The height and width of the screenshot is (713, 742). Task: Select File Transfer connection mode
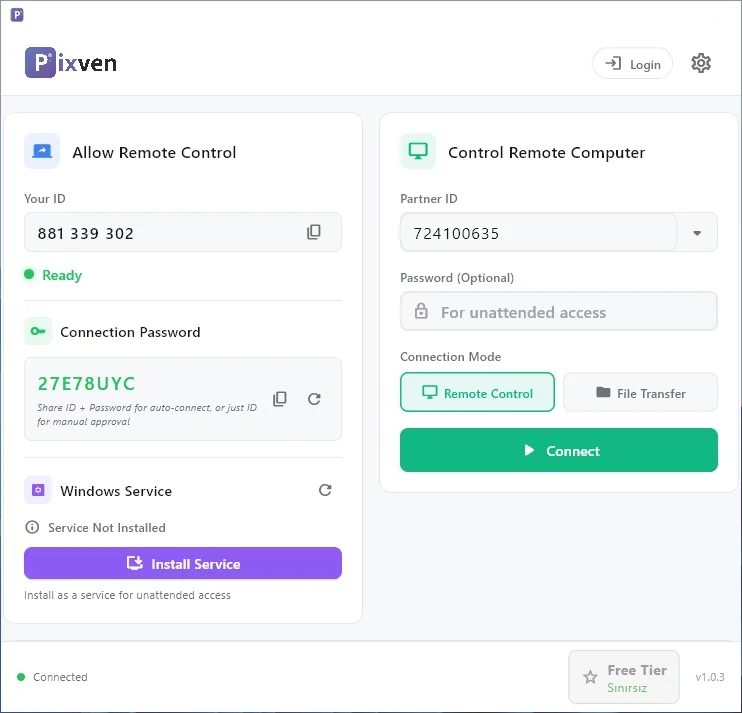click(640, 392)
